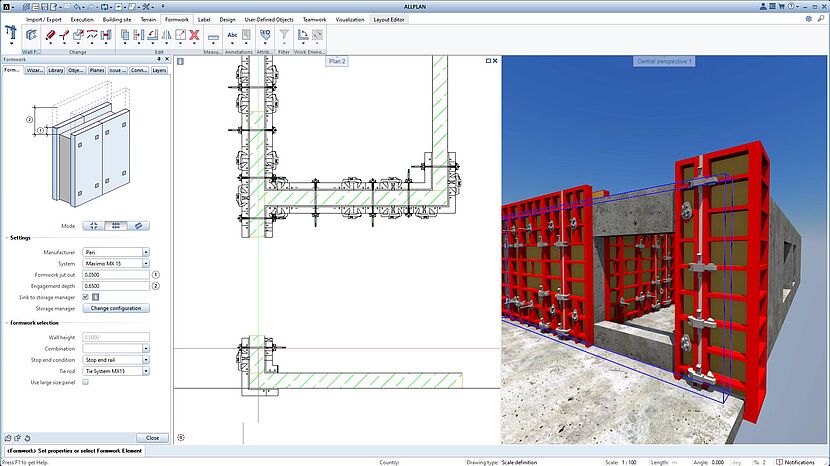The height and width of the screenshot is (466, 830).
Task: Toggle Link to storage manager checkbox
Action: click(x=86, y=297)
